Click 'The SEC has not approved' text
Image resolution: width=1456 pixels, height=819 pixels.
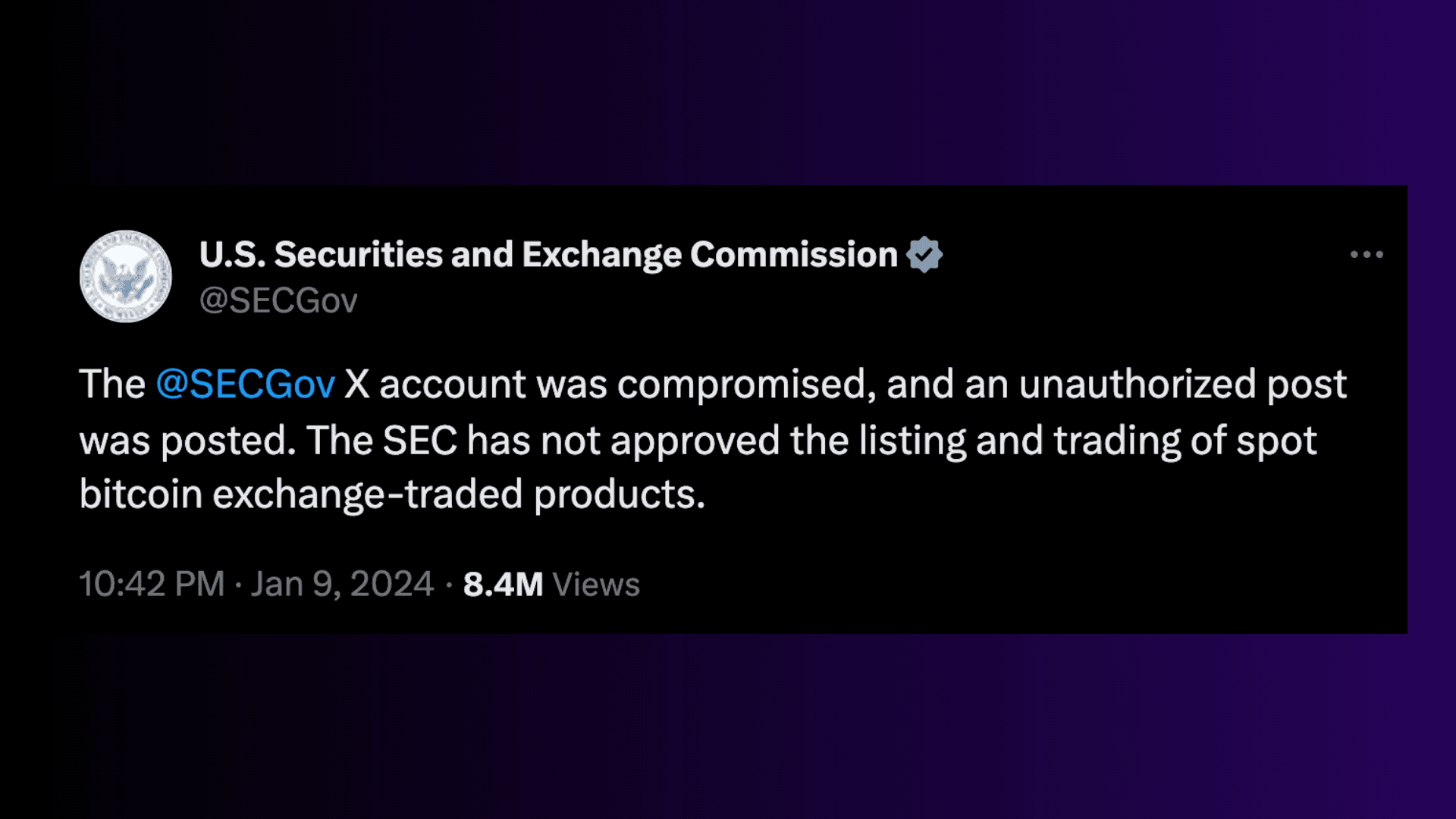tap(543, 441)
